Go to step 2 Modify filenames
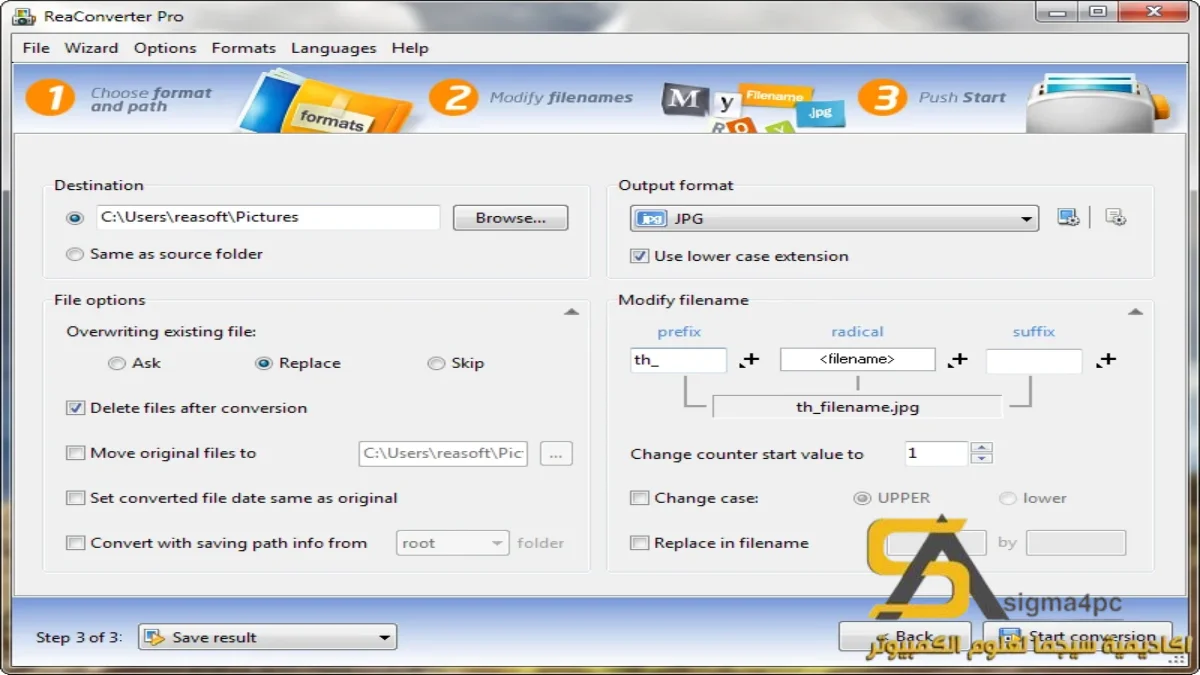Screen dimensions: 1200x675 (x=532, y=98)
